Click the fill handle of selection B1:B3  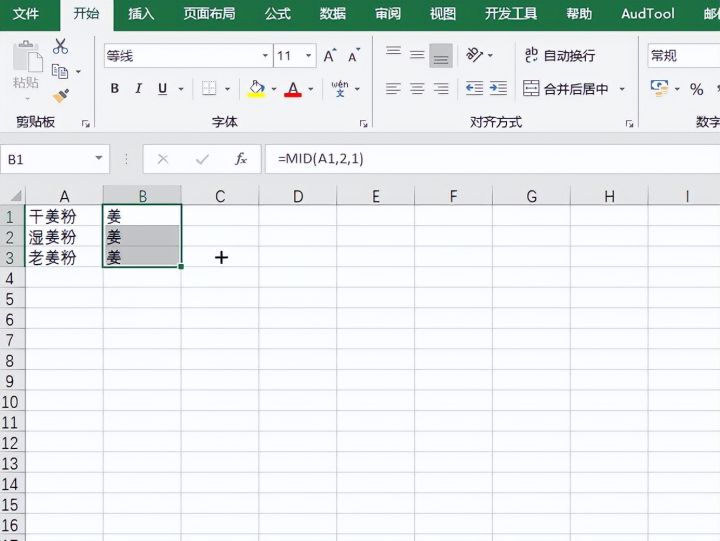tap(181, 266)
